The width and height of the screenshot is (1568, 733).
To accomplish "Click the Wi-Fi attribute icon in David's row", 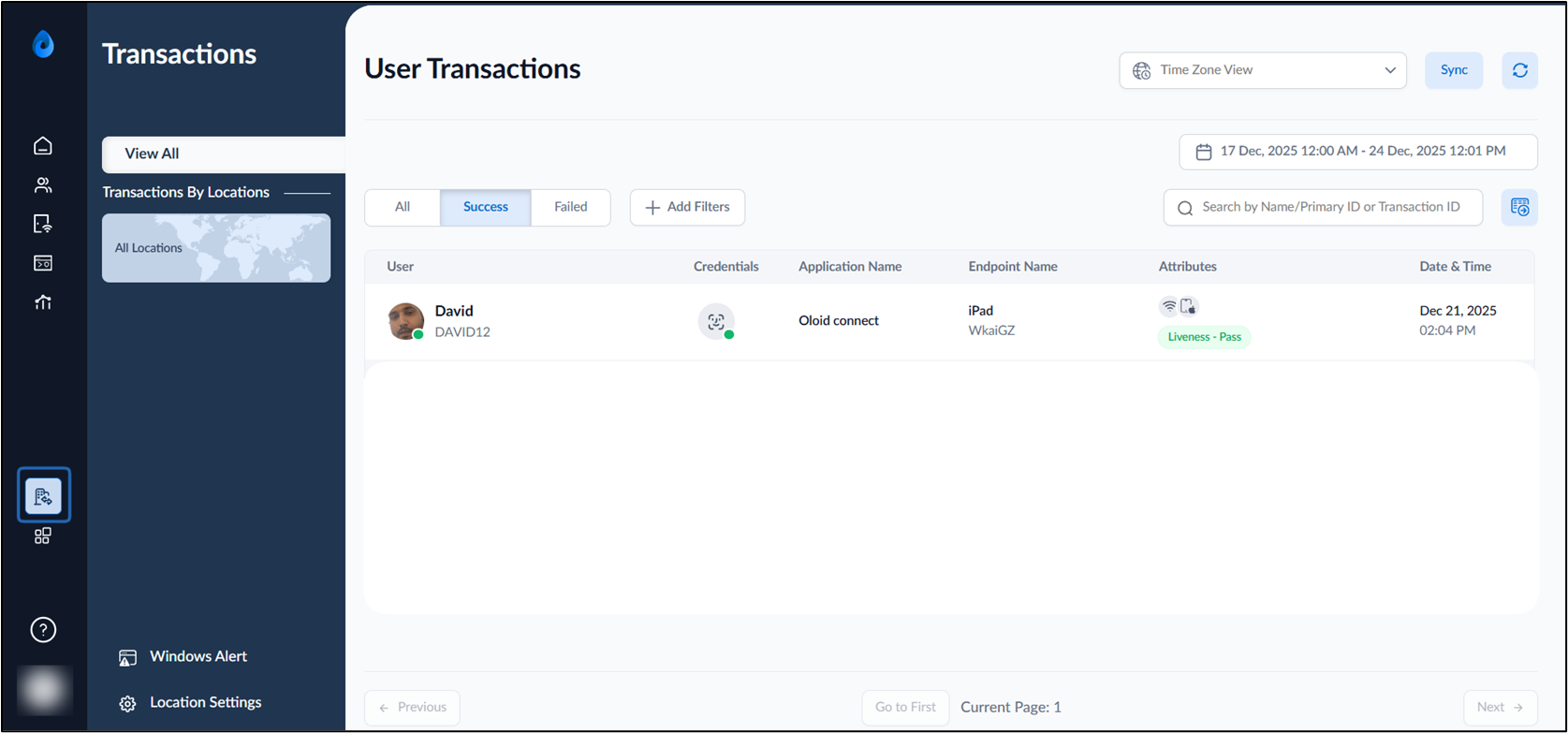I will click(1168, 306).
